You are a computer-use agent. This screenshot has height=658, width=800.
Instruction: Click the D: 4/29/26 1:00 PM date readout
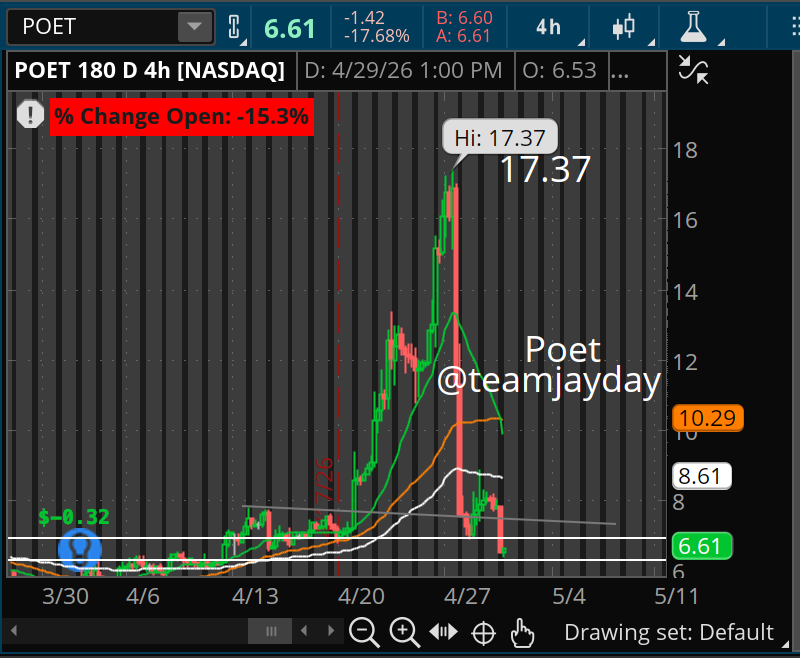403,70
